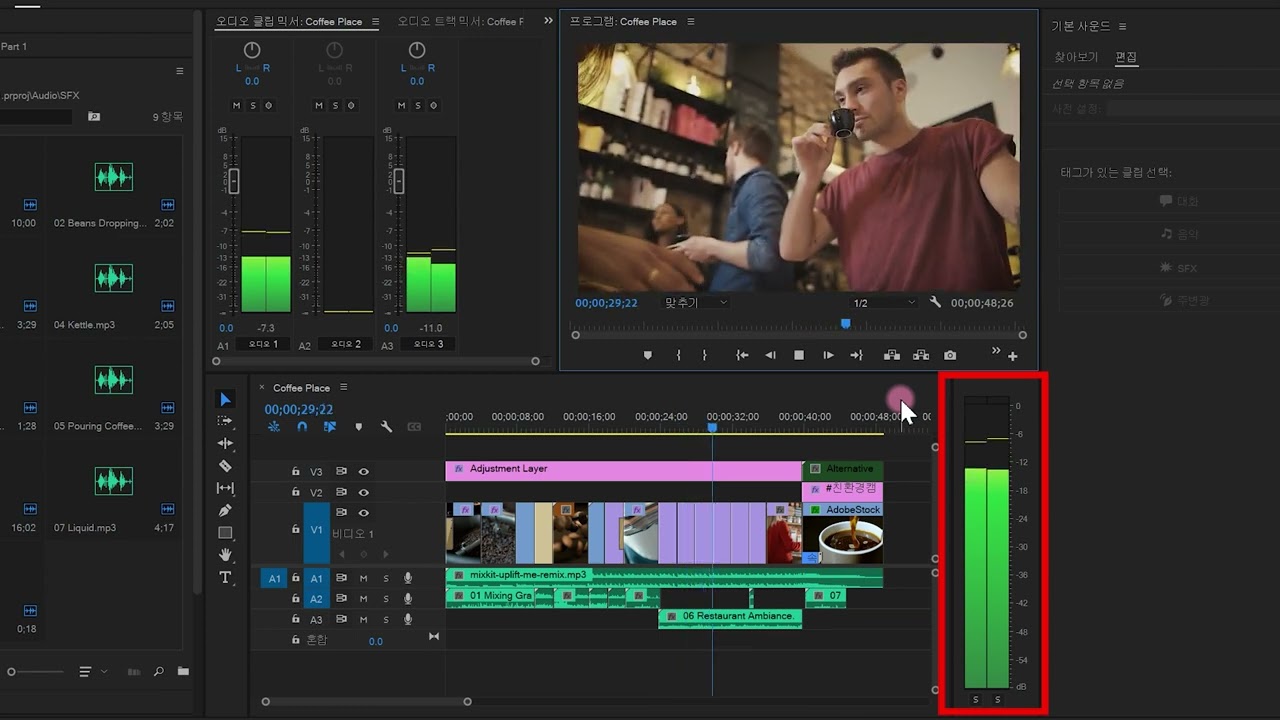Viewport: 1280px width, 720px height.
Task: Click the A1 mixer volume fader handle
Action: coord(234,181)
